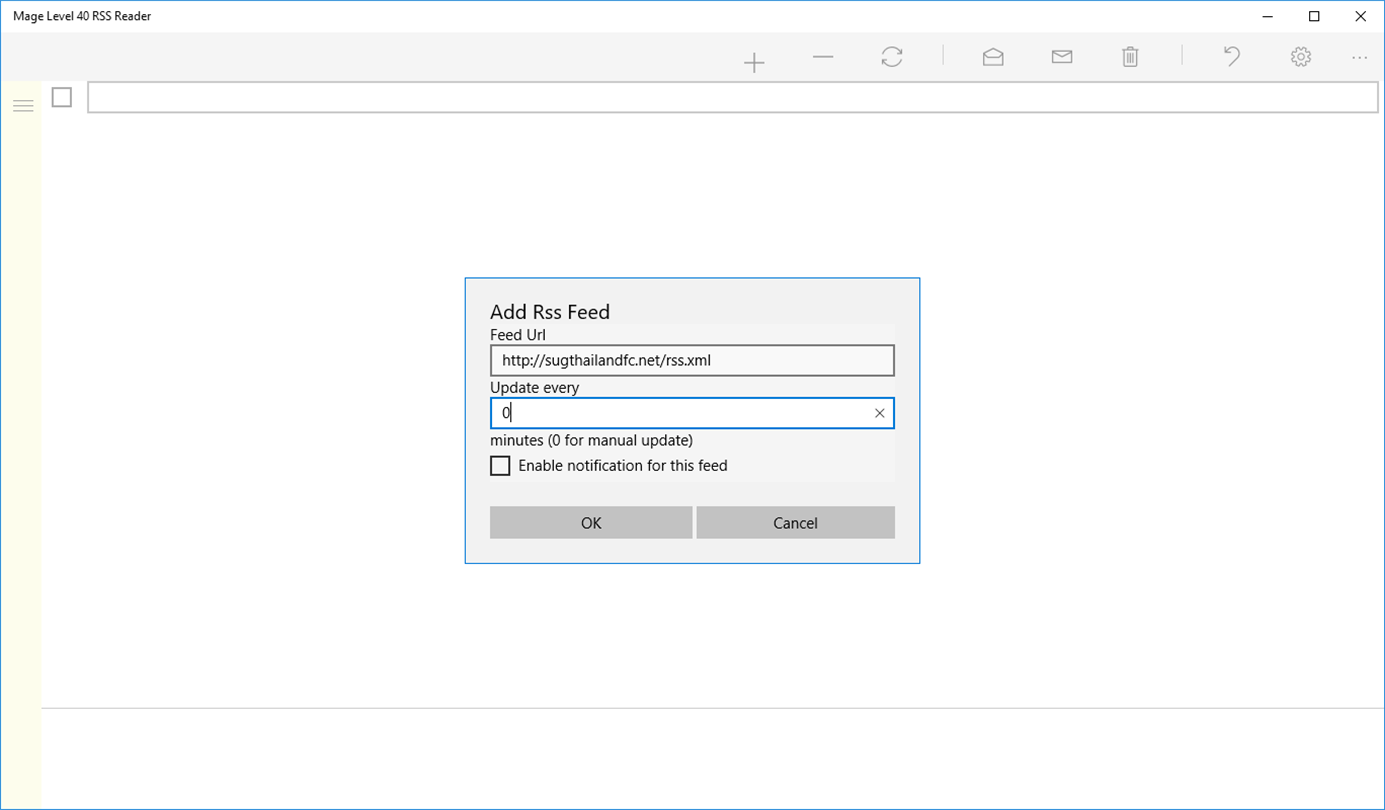Image resolution: width=1385 pixels, height=810 pixels.
Task: Minimize the RSS Reader window
Action: (x=1268, y=16)
